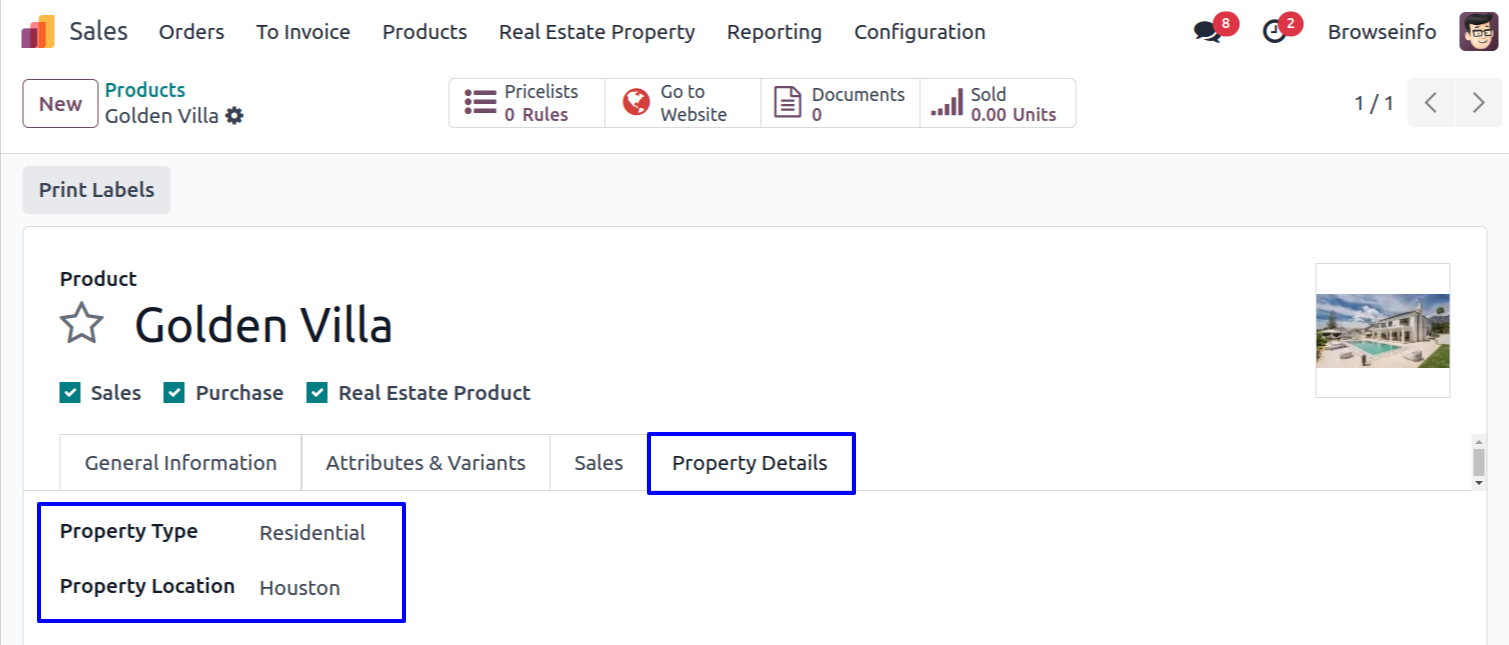Disable the Real Estate Product checkbox
The width and height of the screenshot is (1509, 645).
click(x=317, y=393)
